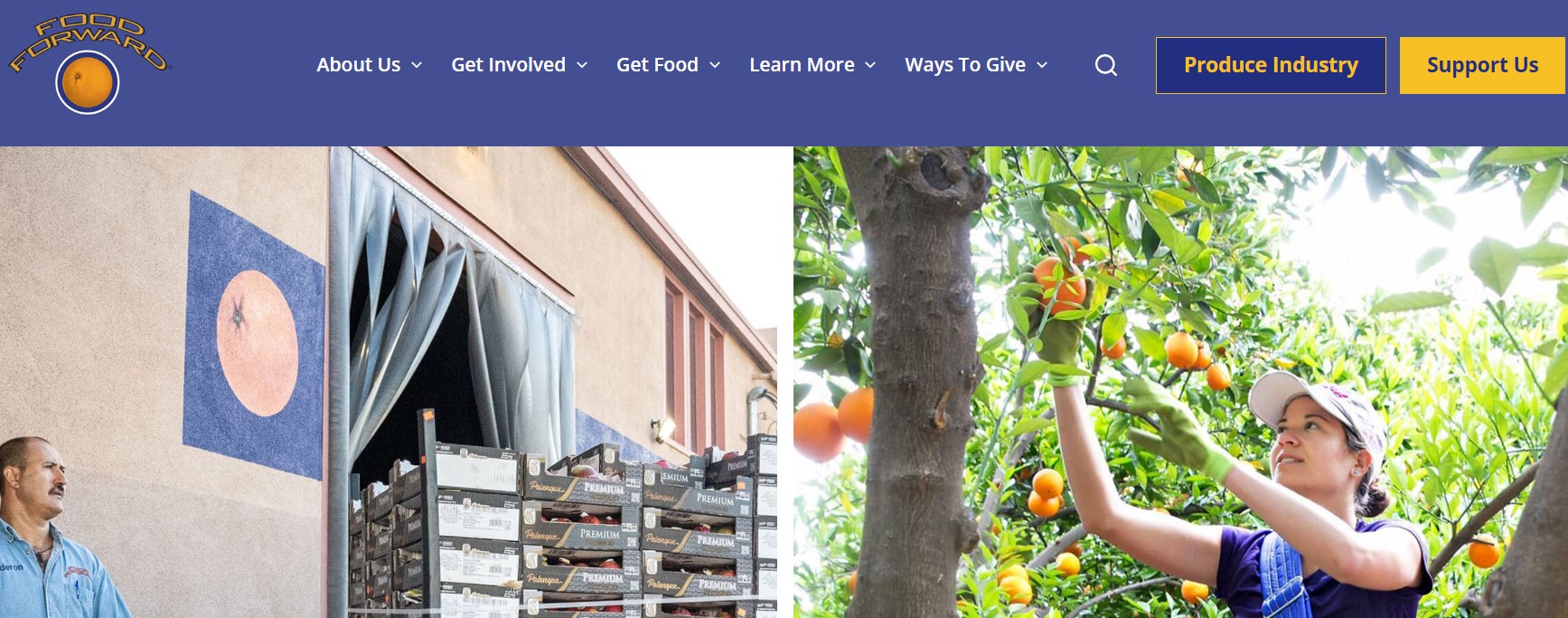The image size is (1568, 618).
Task: Open the Ways To Give menu
Action: tap(965, 65)
